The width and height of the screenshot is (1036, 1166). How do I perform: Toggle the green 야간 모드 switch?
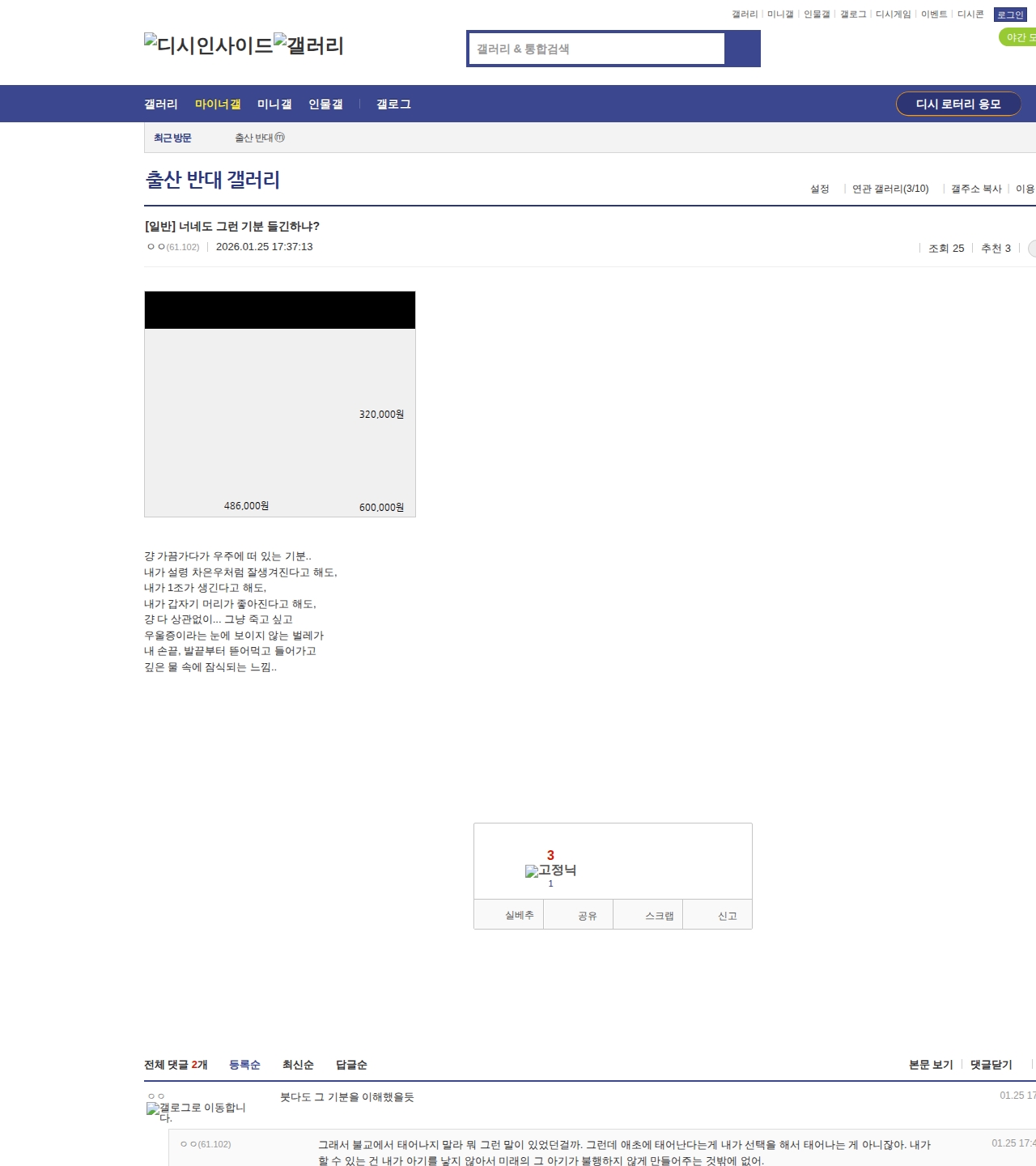pos(1017,37)
